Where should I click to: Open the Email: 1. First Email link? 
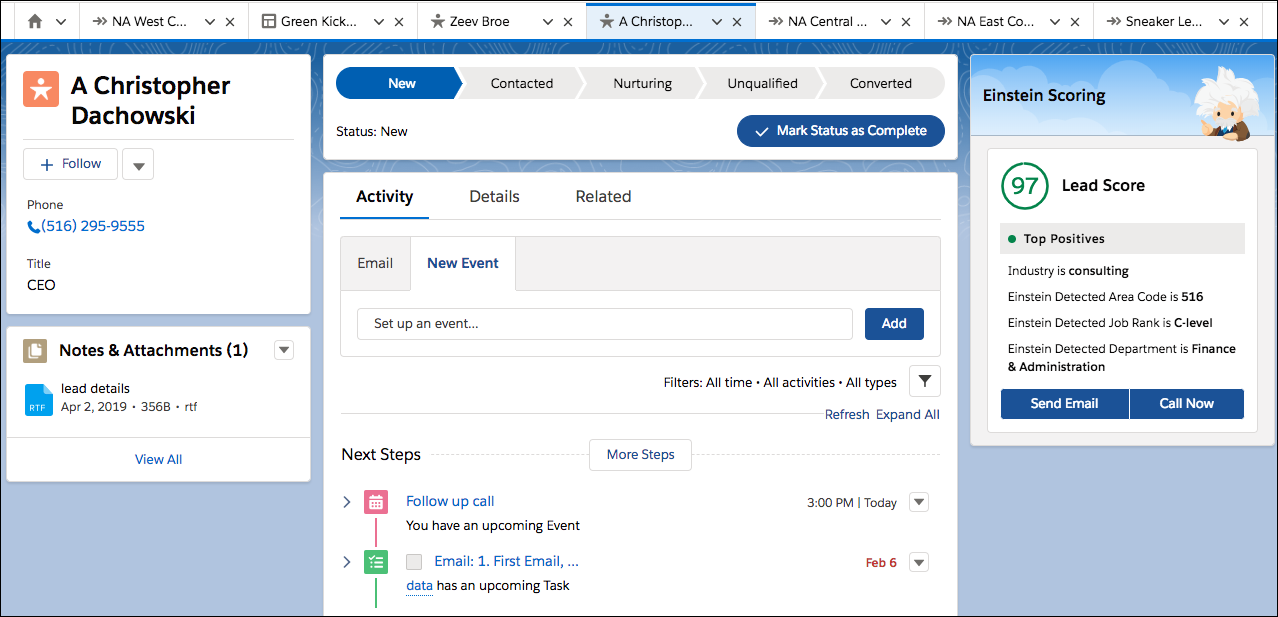coord(506,562)
